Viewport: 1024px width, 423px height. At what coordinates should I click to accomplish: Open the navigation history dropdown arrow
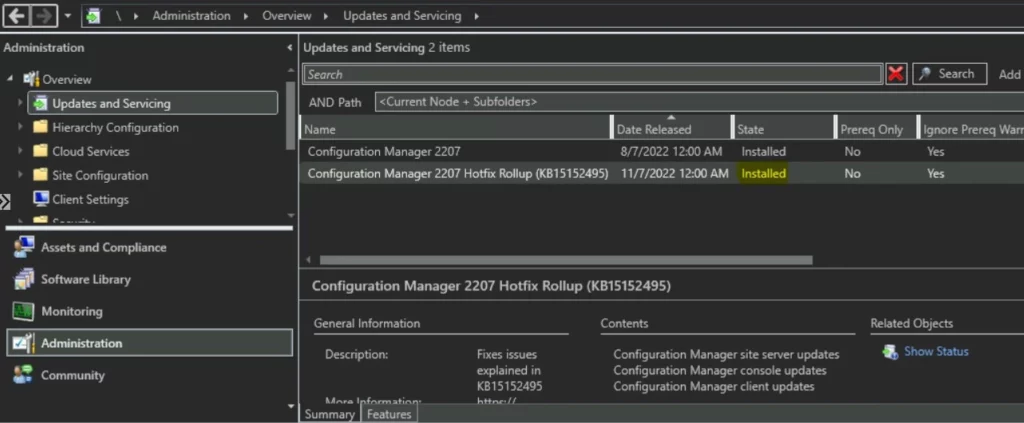click(68, 16)
